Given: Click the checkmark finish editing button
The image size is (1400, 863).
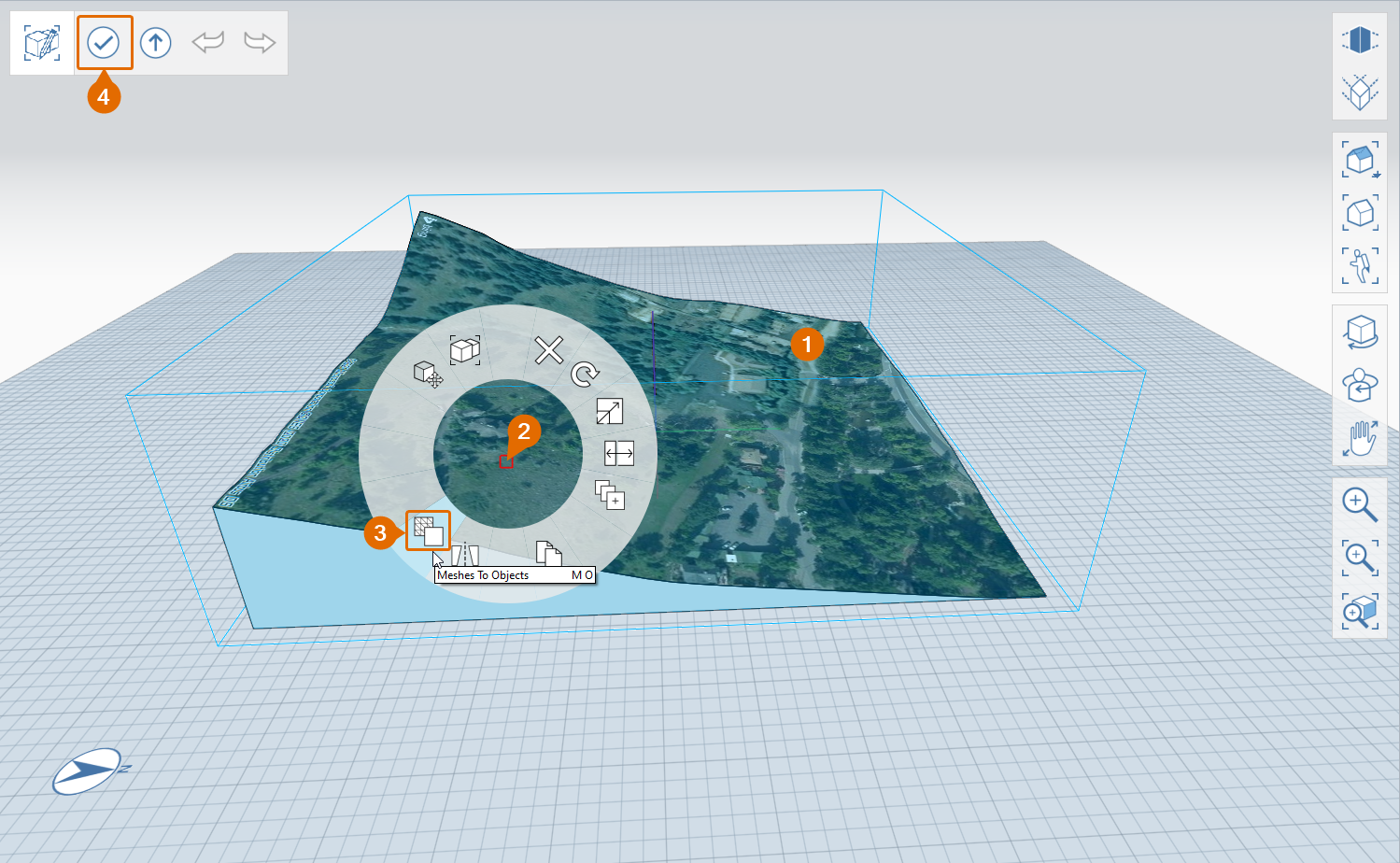Looking at the screenshot, I should click(104, 43).
